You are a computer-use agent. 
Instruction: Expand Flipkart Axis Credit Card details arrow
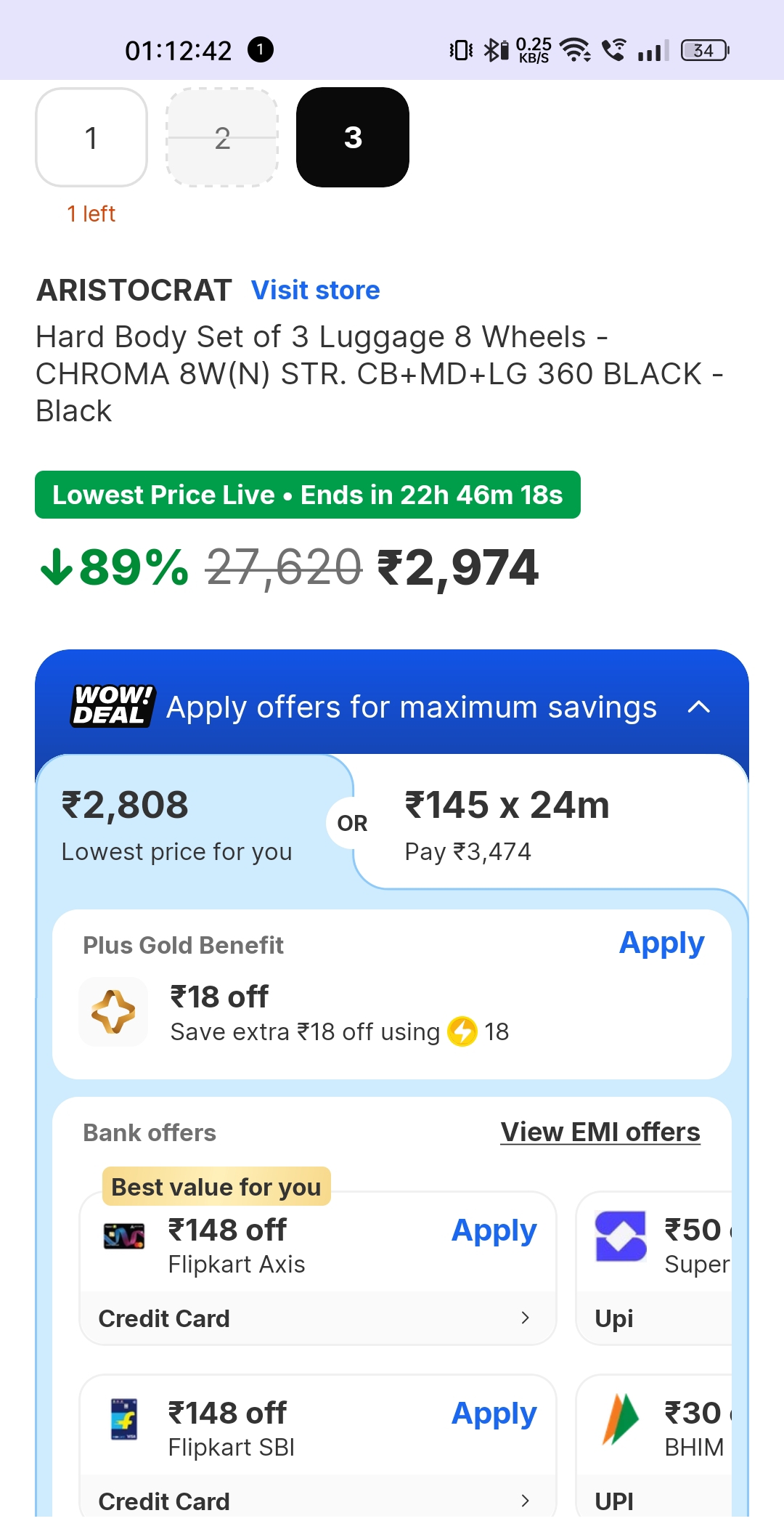pos(526,1318)
